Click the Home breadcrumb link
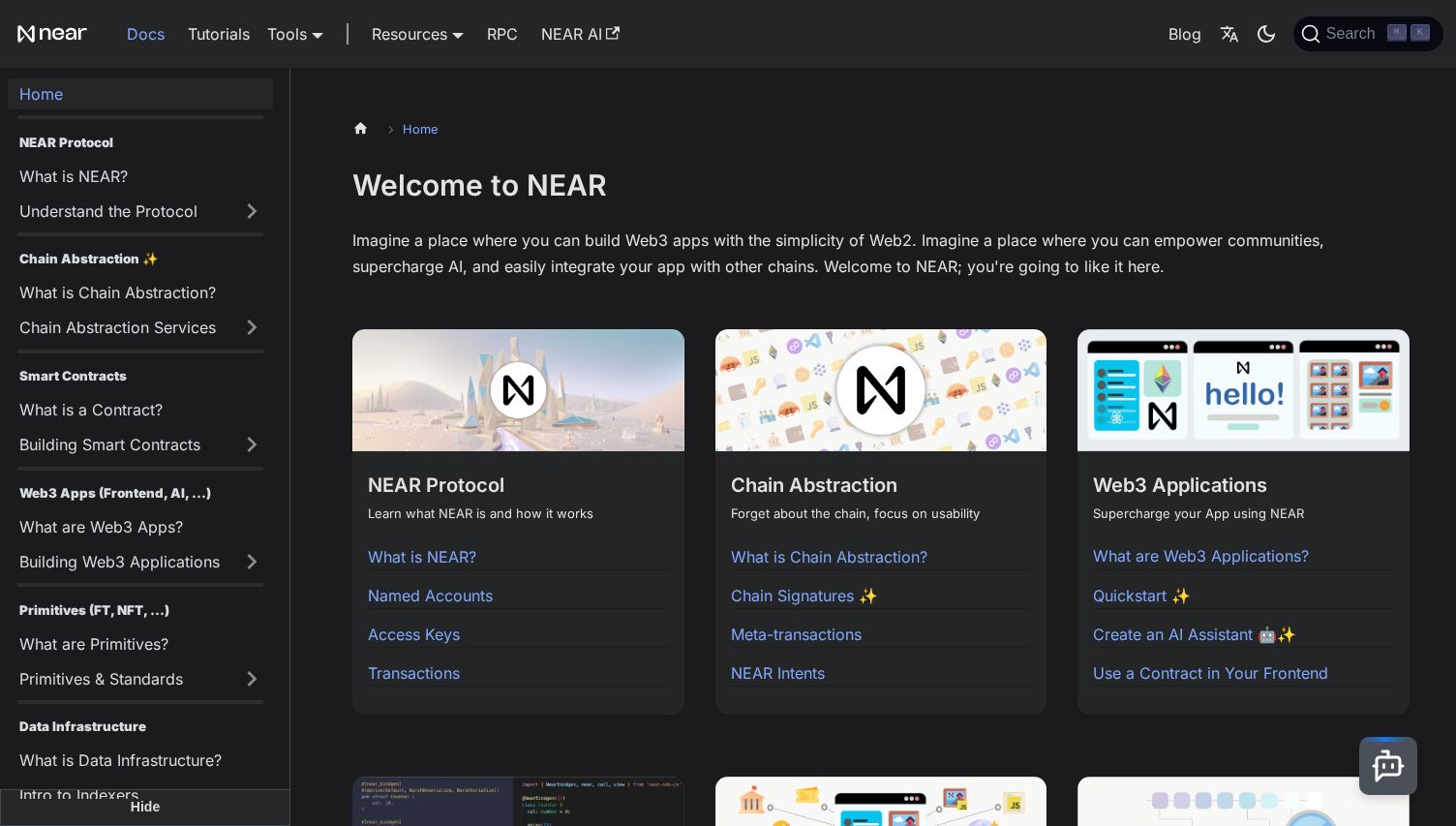1456x826 pixels. tap(420, 129)
